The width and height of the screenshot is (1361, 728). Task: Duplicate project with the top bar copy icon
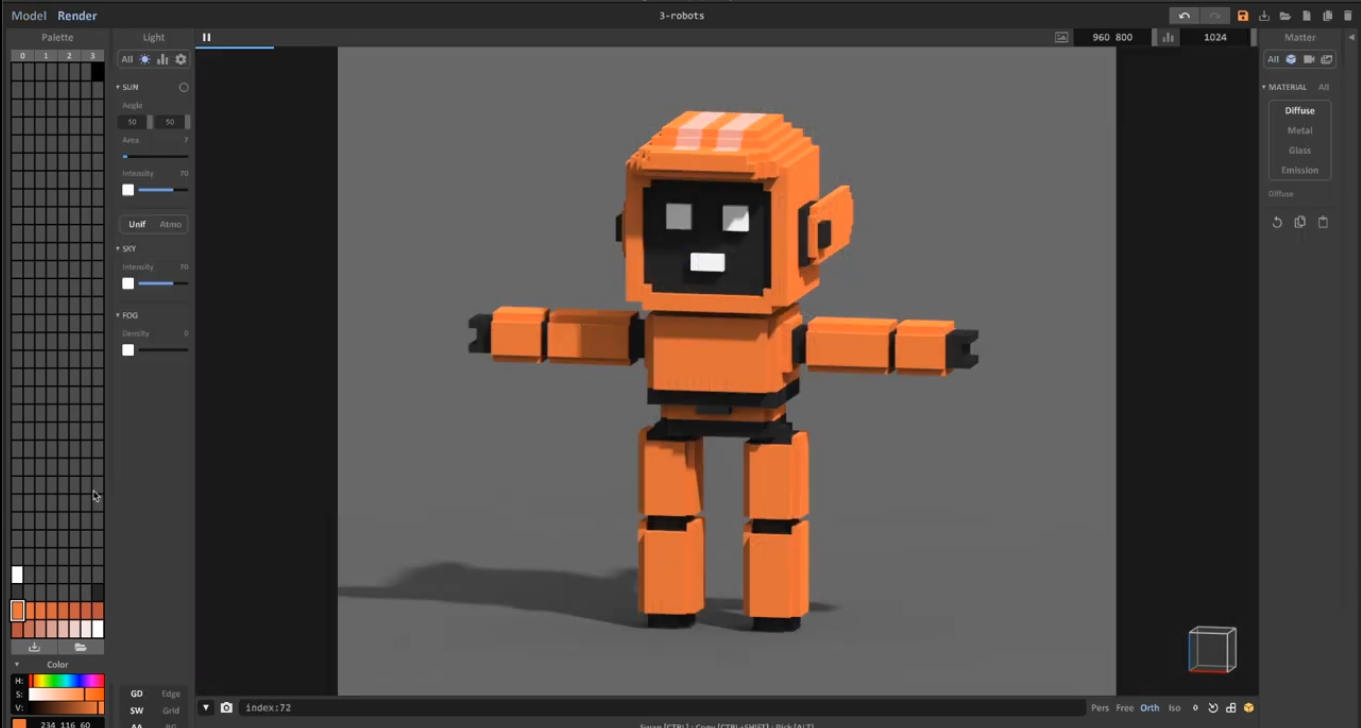1327,16
